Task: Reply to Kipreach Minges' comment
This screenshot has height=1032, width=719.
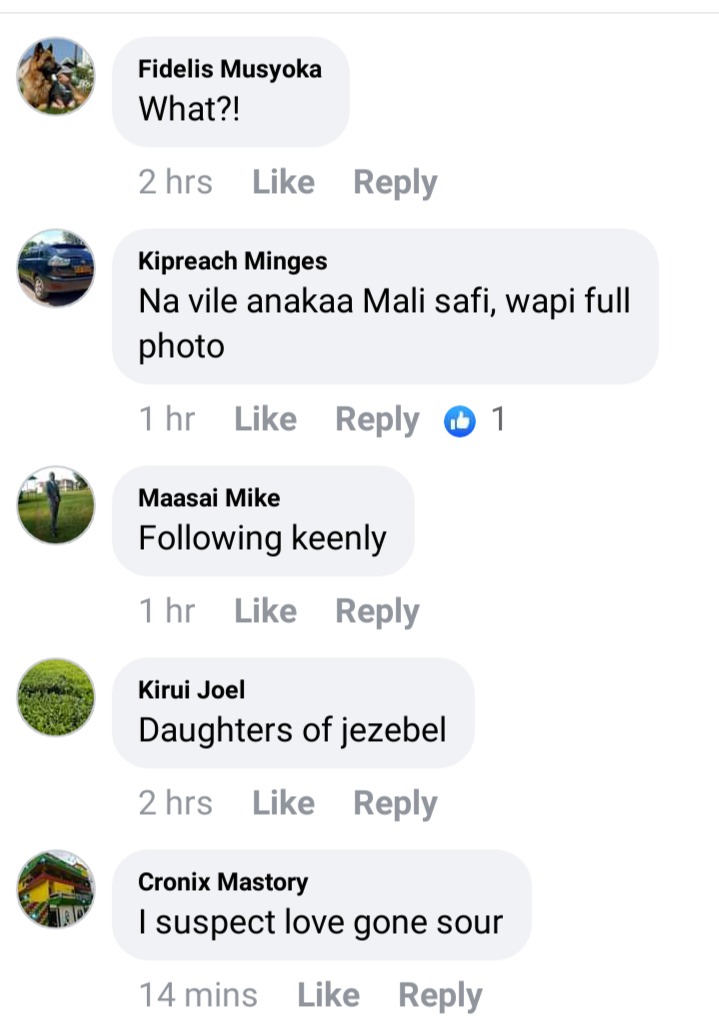Action: (377, 420)
